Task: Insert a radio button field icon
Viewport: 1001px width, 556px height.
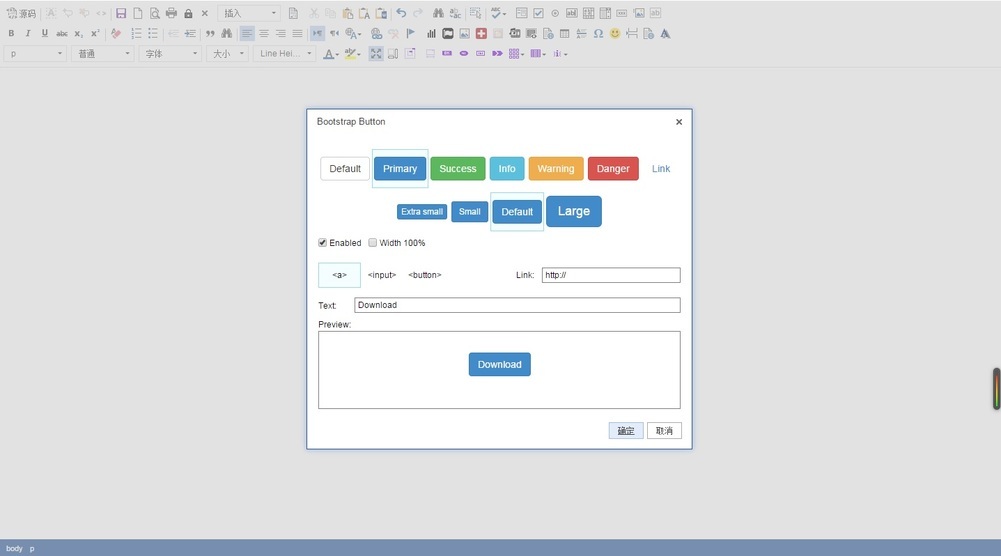Action: pyautogui.click(x=555, y=13)
